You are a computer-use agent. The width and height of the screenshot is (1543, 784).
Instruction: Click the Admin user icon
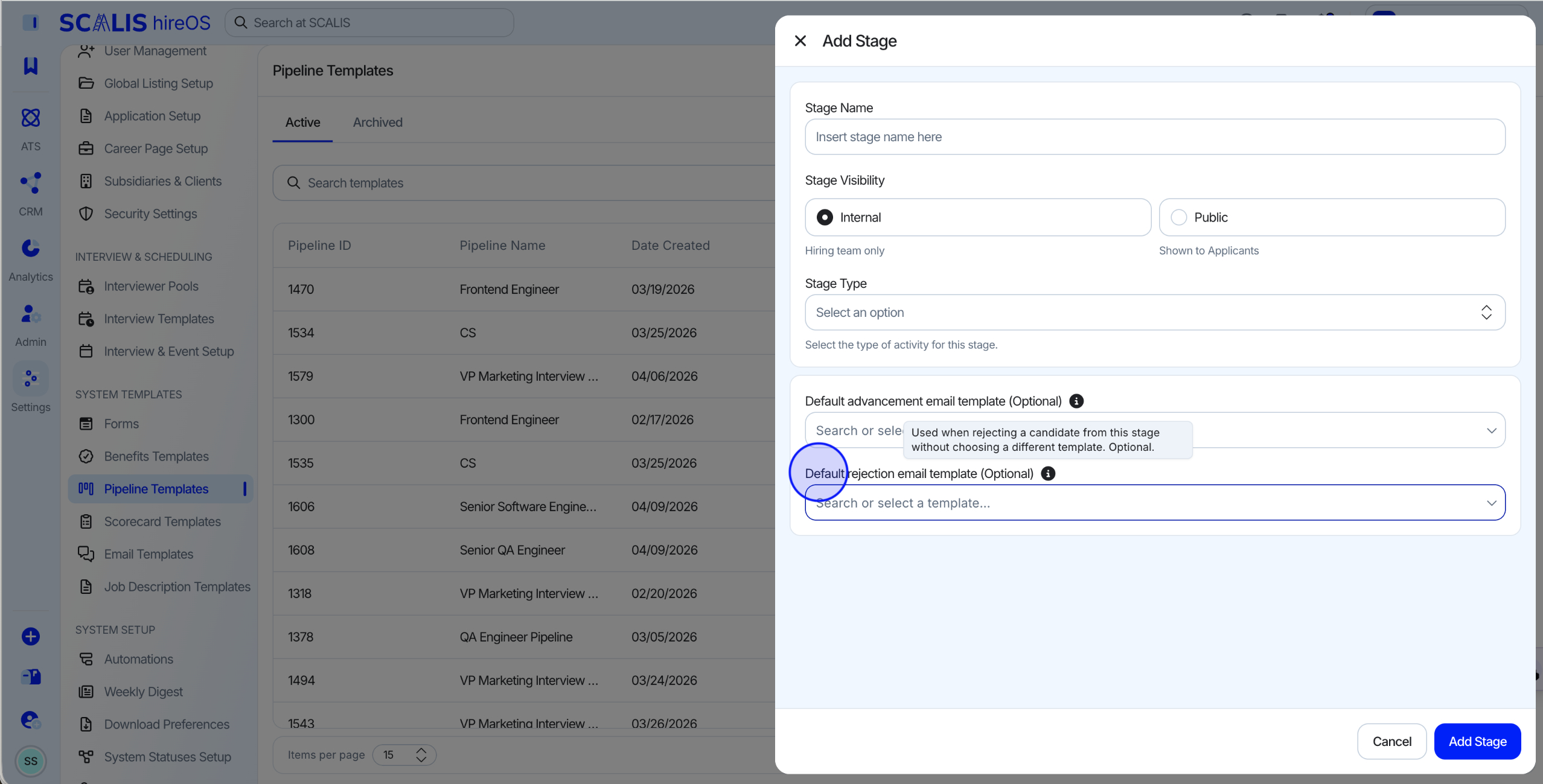[x=31, y=314]
